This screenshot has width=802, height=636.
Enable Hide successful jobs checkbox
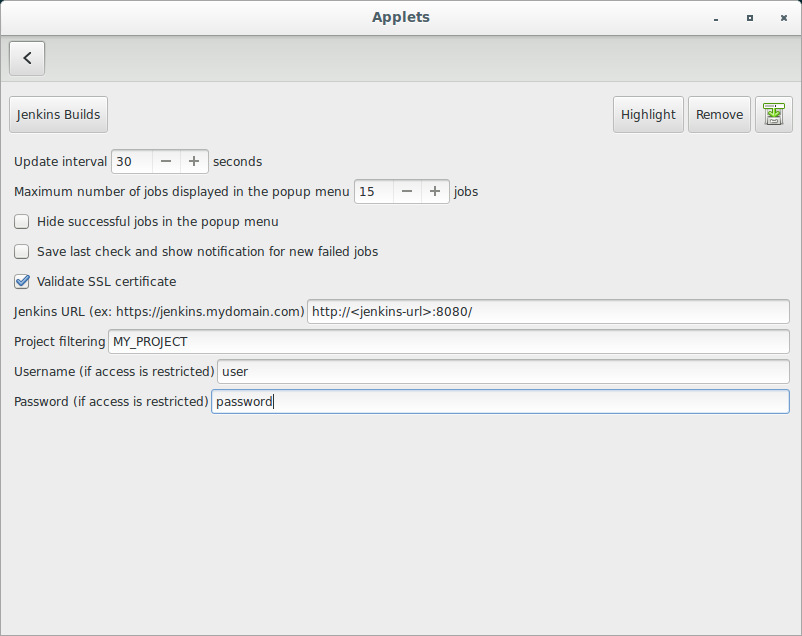pos(21,222)
